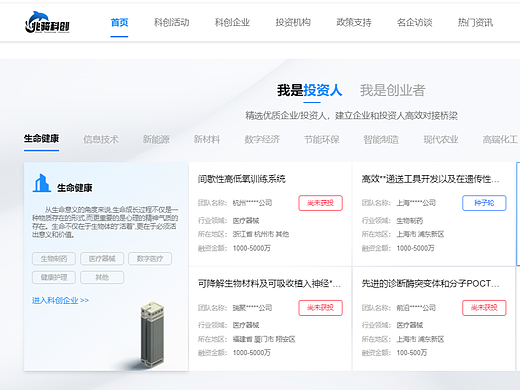Viewport: 520px width, 390px height.
Task: Click the team name 杭州*****公司
Action: point(252,203)
